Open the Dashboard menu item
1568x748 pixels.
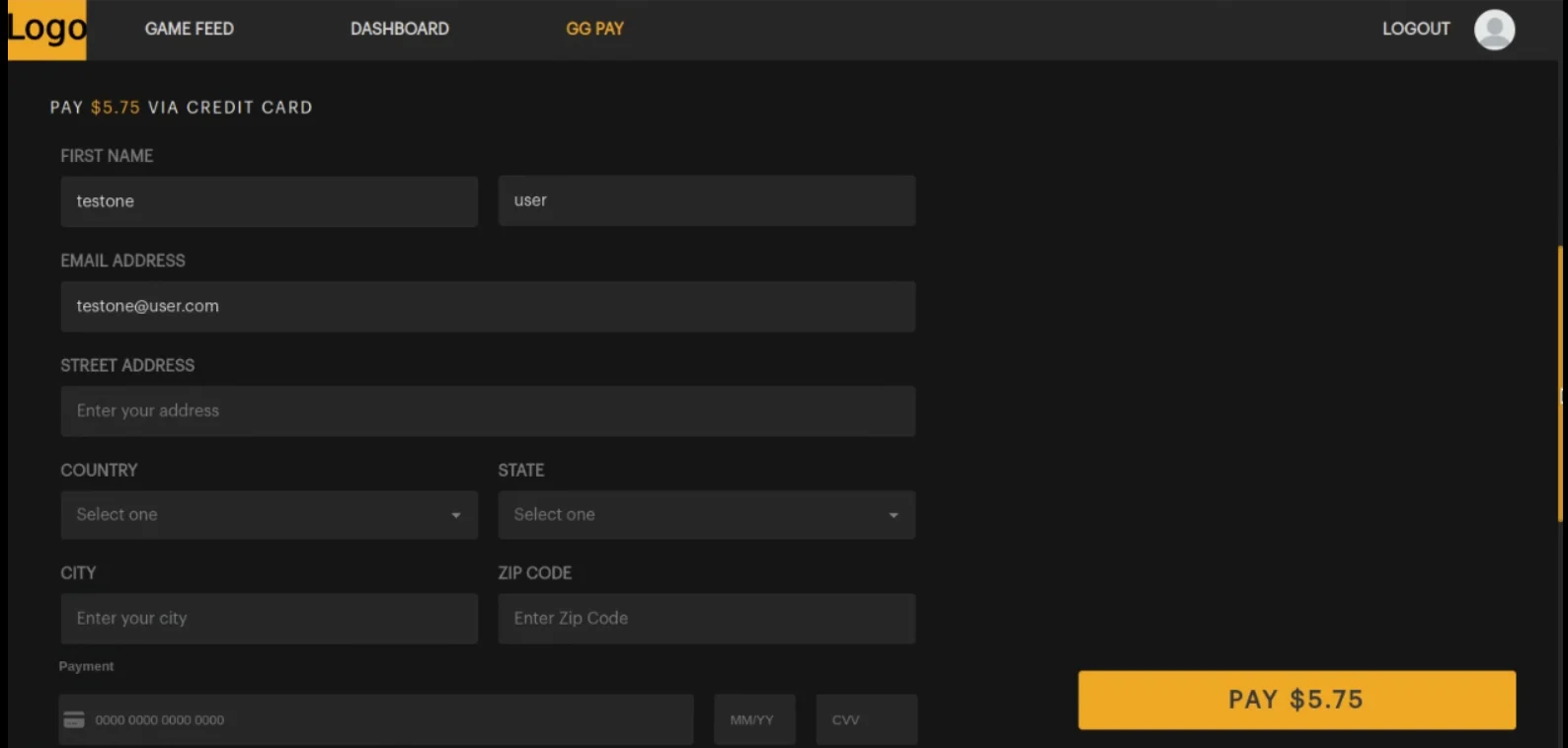[399, 30]
